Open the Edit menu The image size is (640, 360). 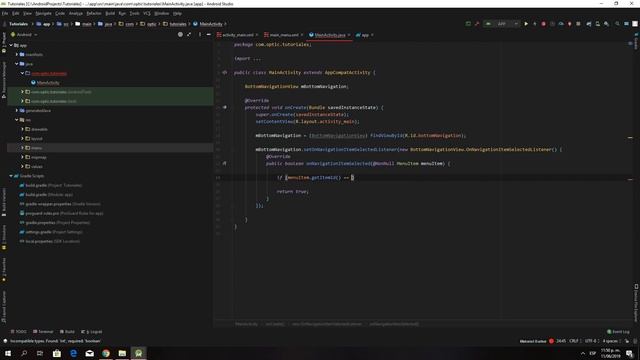16,13
